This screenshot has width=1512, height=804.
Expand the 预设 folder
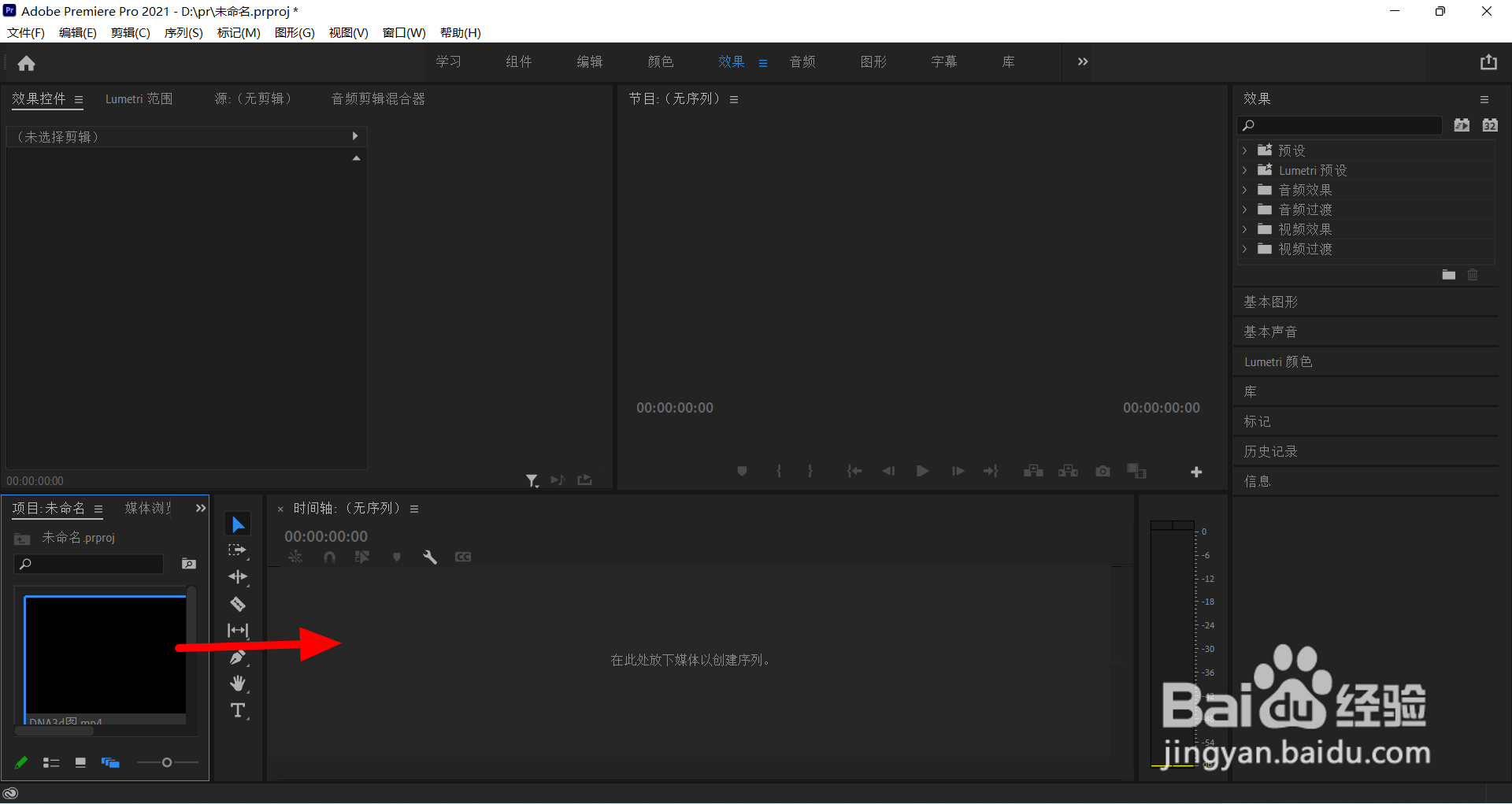coord(1245,150)
